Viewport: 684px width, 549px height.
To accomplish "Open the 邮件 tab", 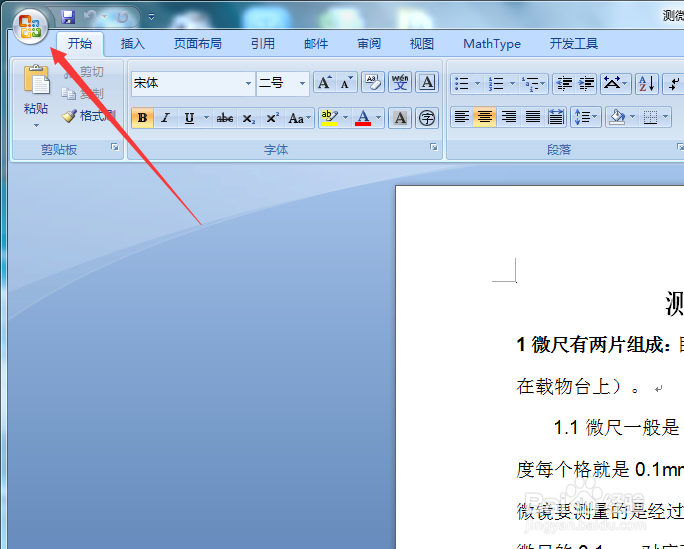I will (x=316, y=44).
